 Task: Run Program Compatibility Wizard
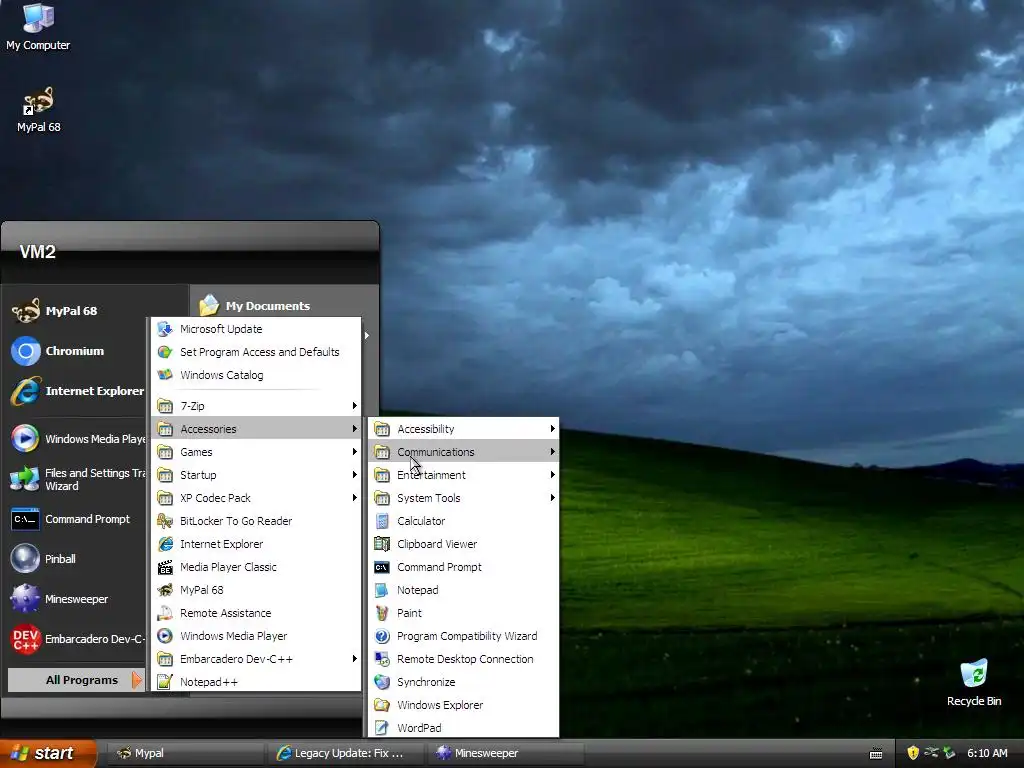pyautogui.click(x=464, y=636)
